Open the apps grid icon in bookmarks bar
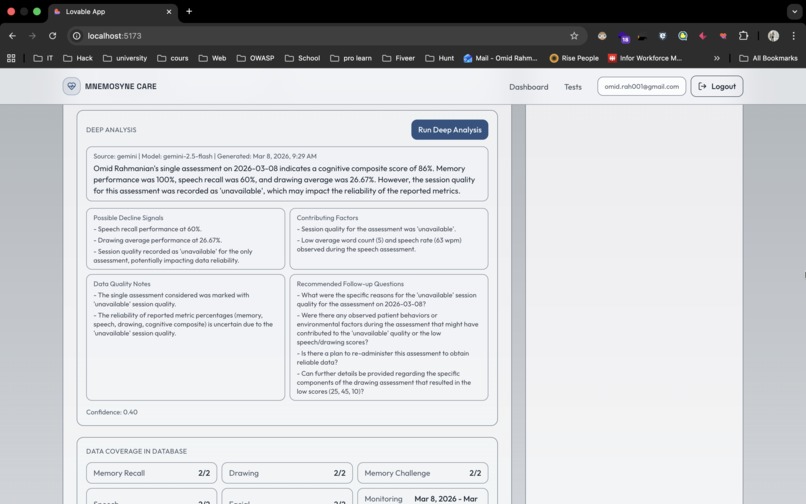This screenshot has width=806, height=504. [11, 58]
